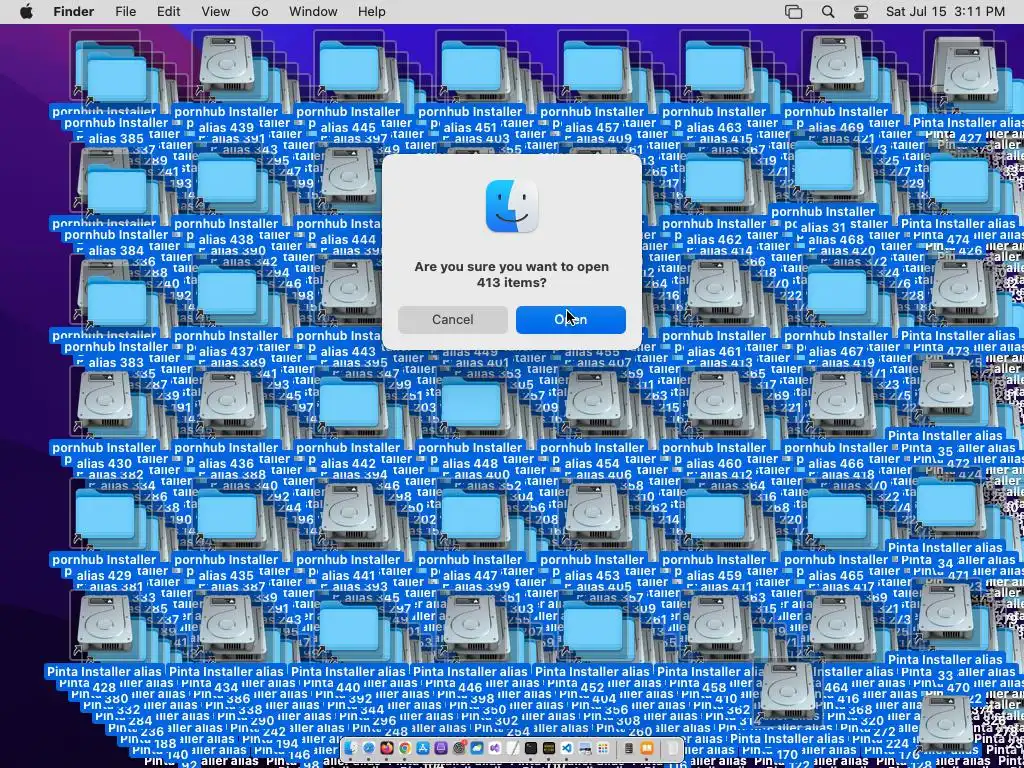Click the date and time in menu bar
Viewport: 1024px width, 768px height.
click(x=945, y=12)
